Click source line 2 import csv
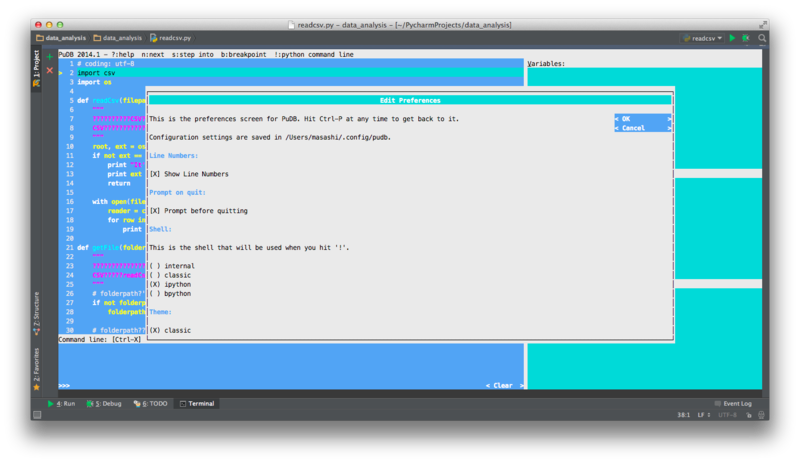 pos(291,73)
